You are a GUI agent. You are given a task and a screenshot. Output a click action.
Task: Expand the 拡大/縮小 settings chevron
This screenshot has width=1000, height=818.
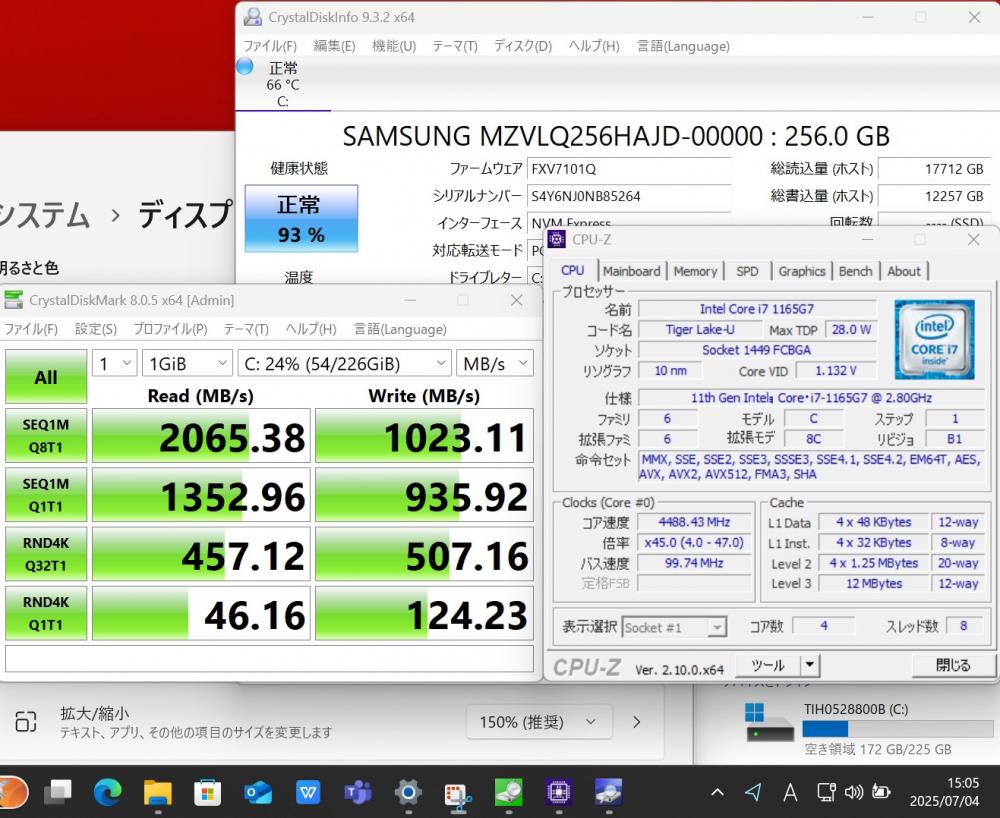coord(636,722)
